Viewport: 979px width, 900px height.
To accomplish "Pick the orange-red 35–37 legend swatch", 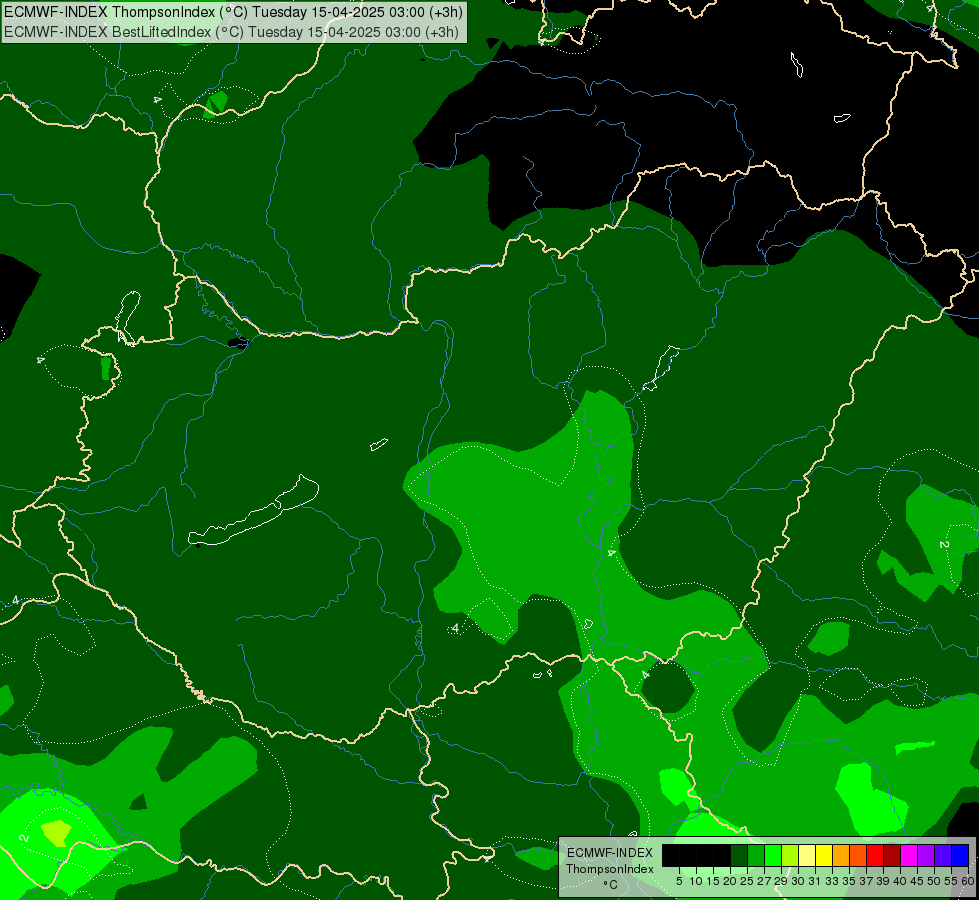I will pyautogui.click(x=858, y=855).
